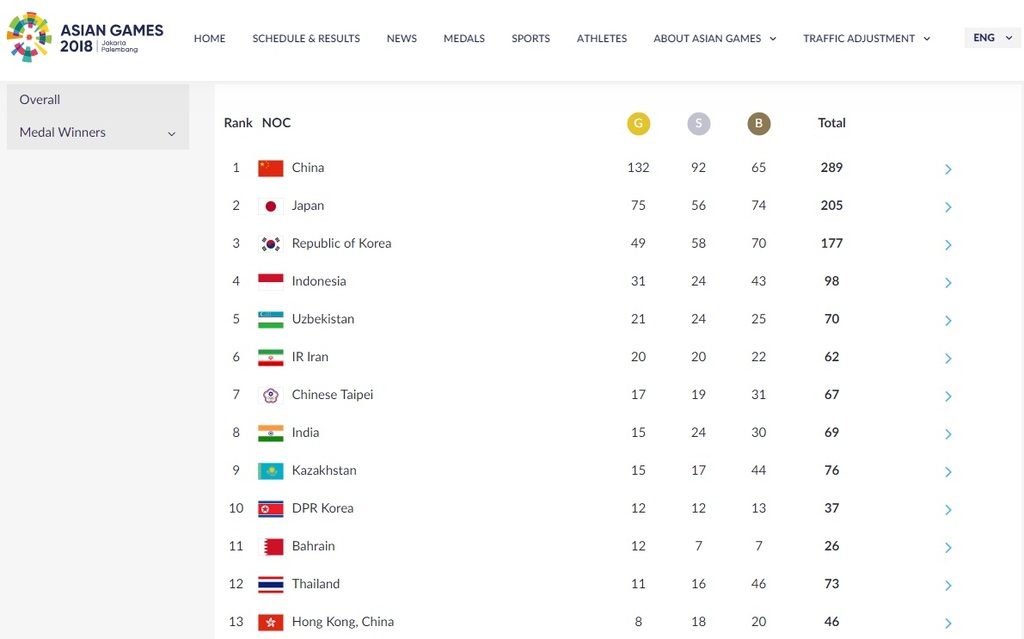Image resolution: width=1024 pixels, height=639 pixels.
Task: Click the Republic of Korea flag icon
Action: (x=271, y=243)
